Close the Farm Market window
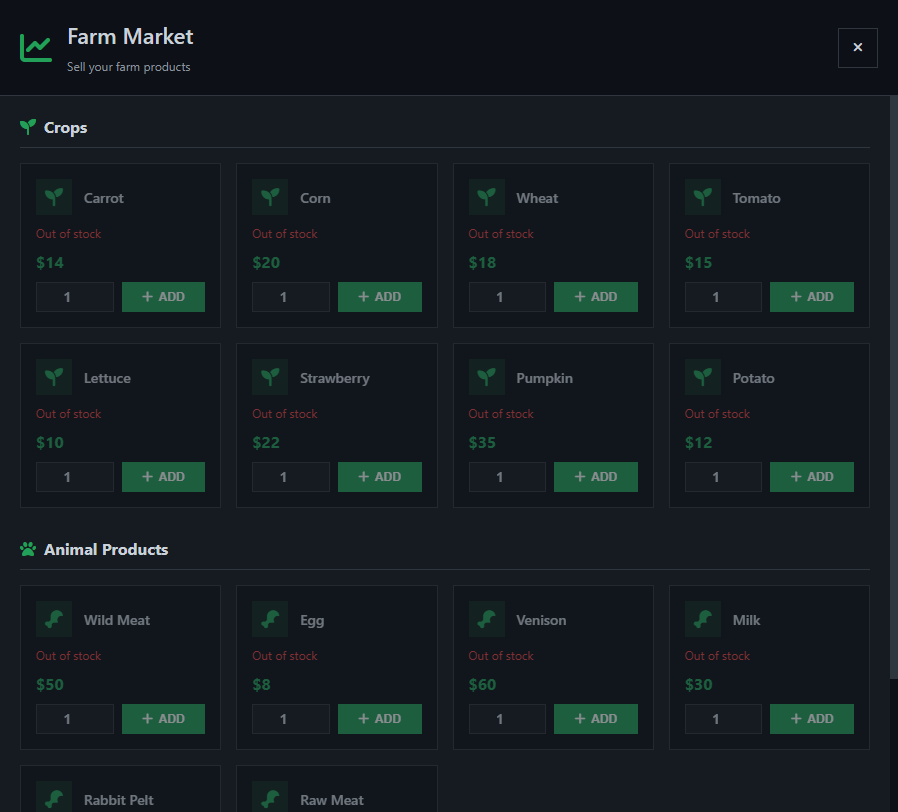The image size is (898, 812). click(x=857, y=47)
